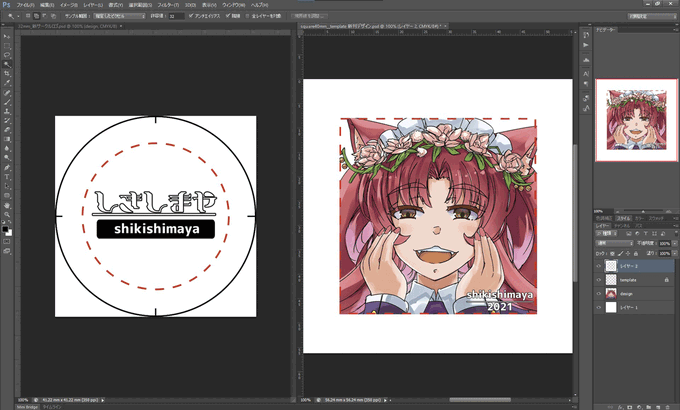This screenshot has height=410, width=680.
Task: Open the tool preset picker arrow
Action: coord(18,16)
